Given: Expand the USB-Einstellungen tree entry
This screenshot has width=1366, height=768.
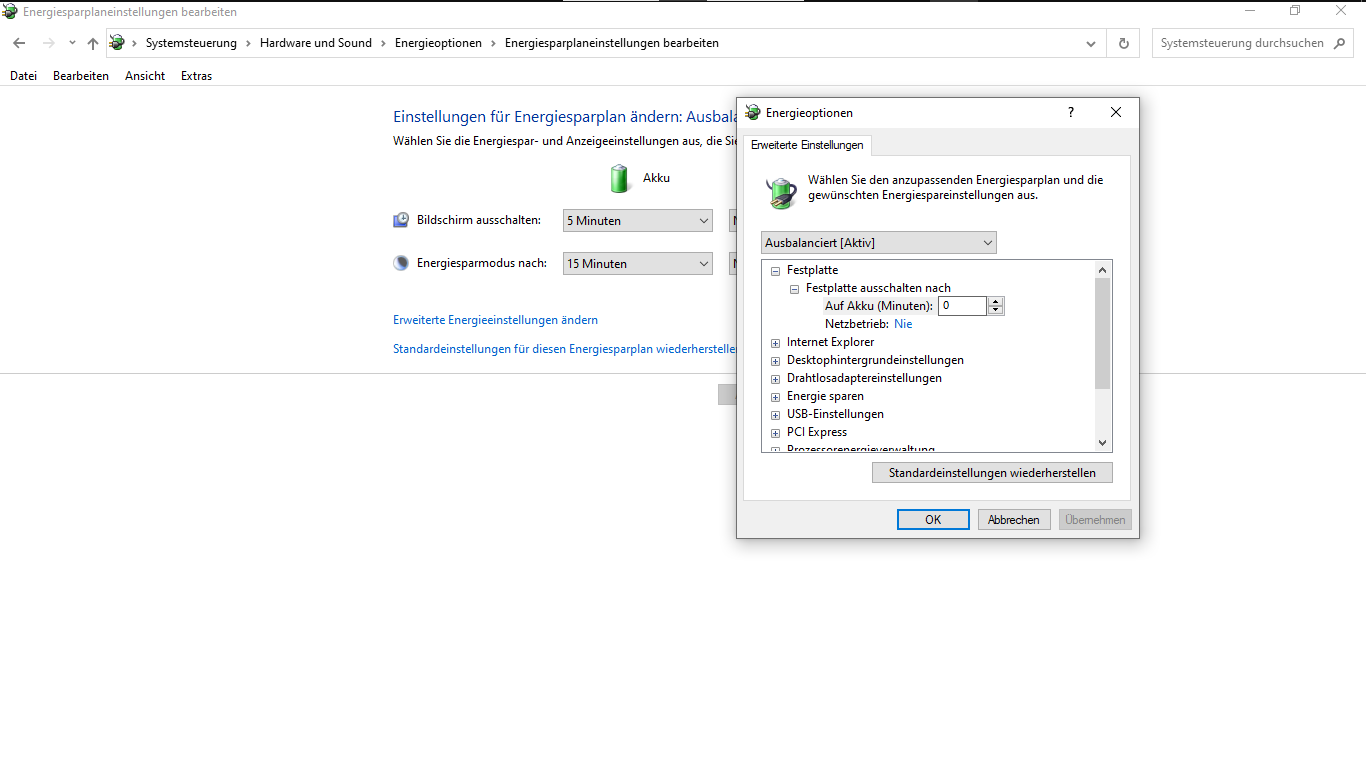Looking at the screenshot, I should (x=775, y=414).
